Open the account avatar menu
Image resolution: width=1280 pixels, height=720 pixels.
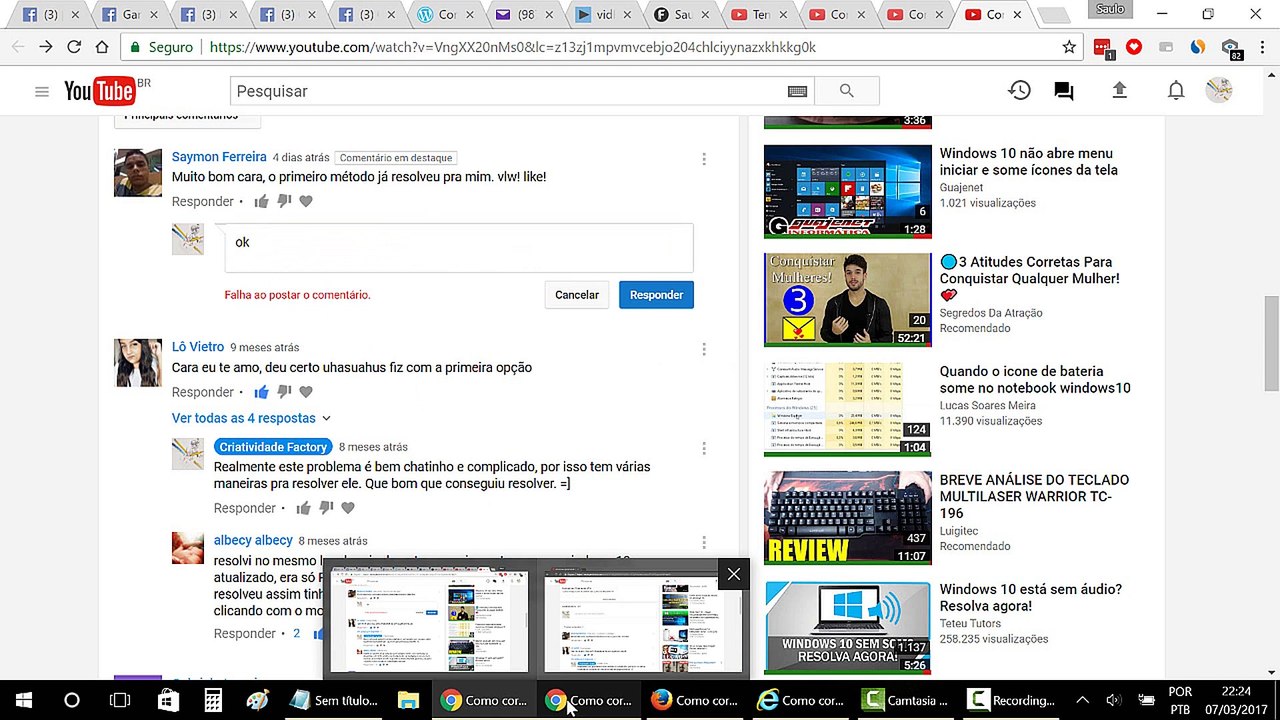(x=1219, y=90)
